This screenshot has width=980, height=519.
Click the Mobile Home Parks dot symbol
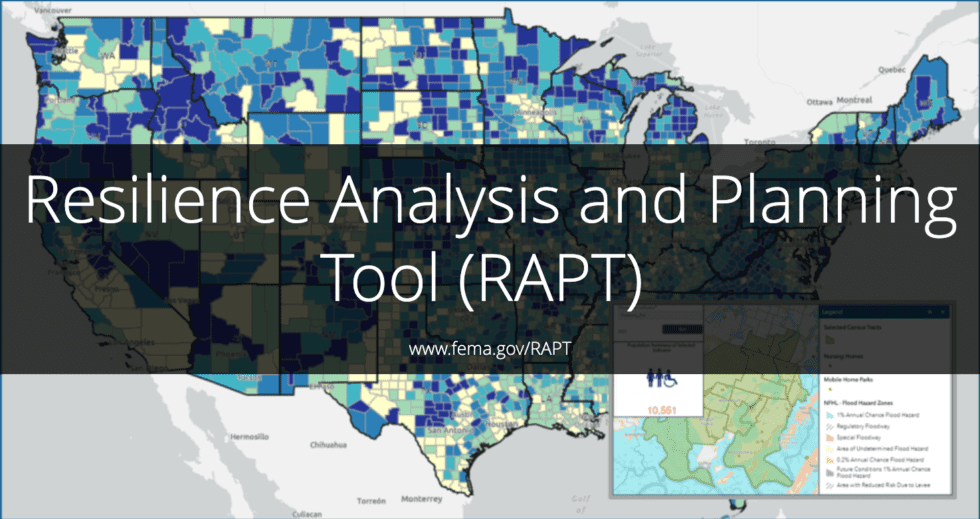829,389
